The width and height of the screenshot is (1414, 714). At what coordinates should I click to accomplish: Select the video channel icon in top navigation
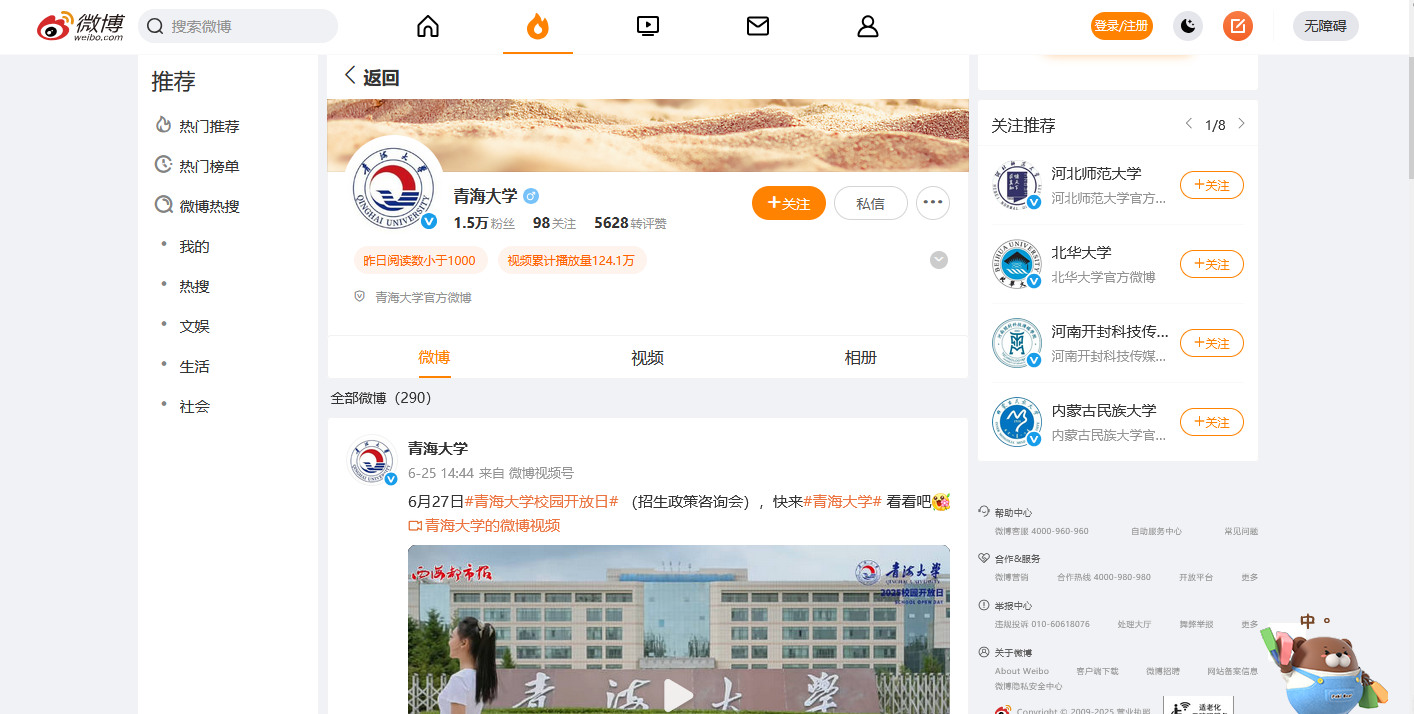click(647, 26)
